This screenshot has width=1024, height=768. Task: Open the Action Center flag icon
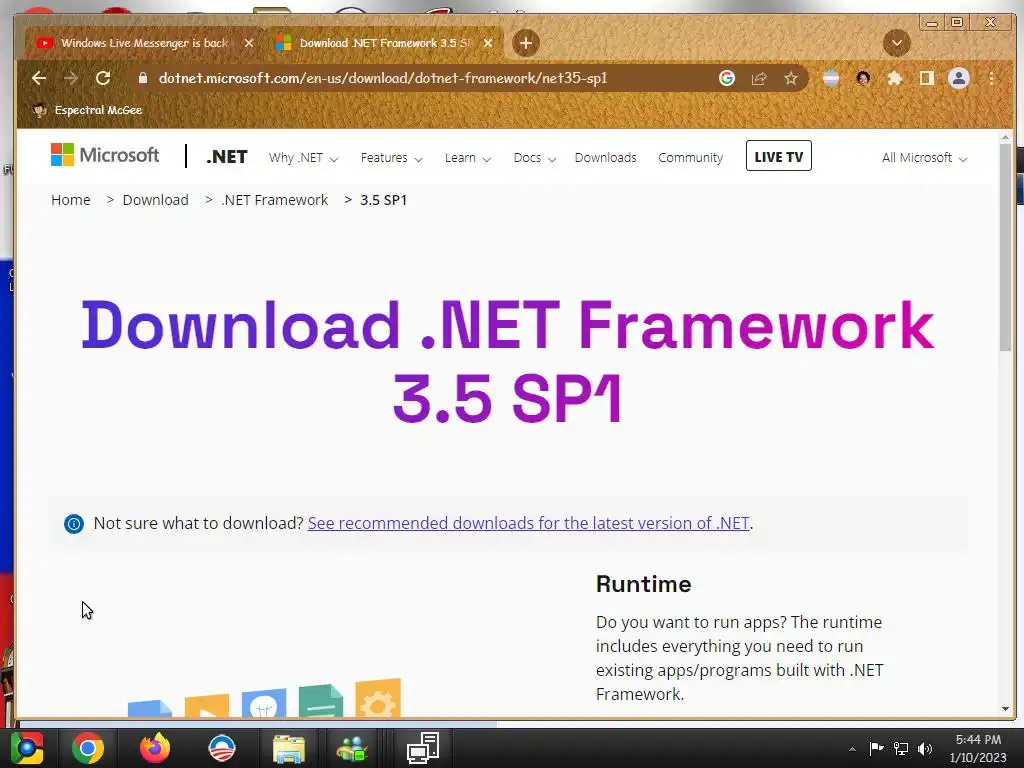pos(876,748)
